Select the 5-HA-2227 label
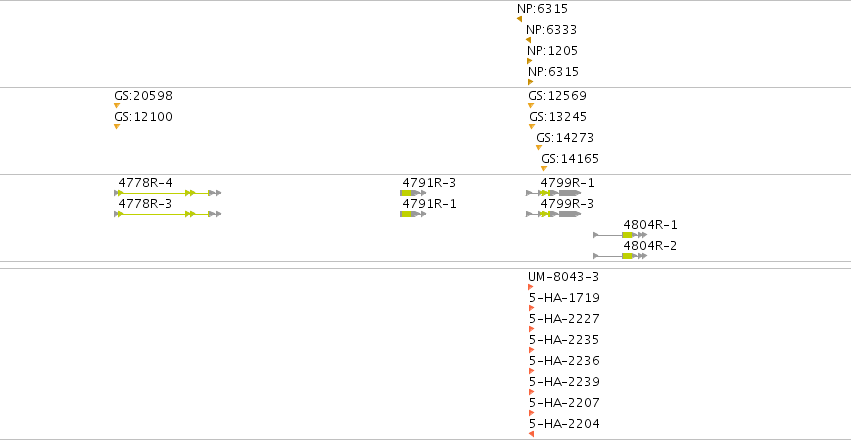 pos(564,318)
